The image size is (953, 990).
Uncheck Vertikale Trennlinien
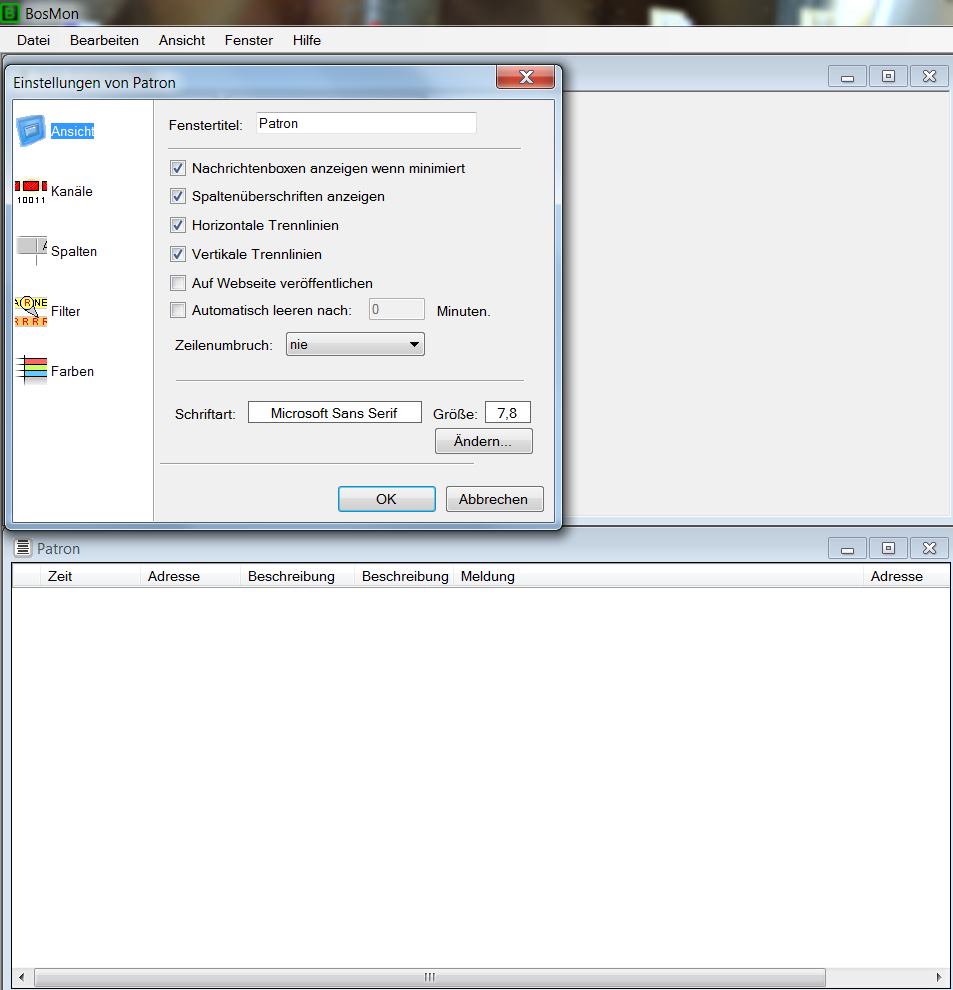pyautogui.click(x=179, y=254)
